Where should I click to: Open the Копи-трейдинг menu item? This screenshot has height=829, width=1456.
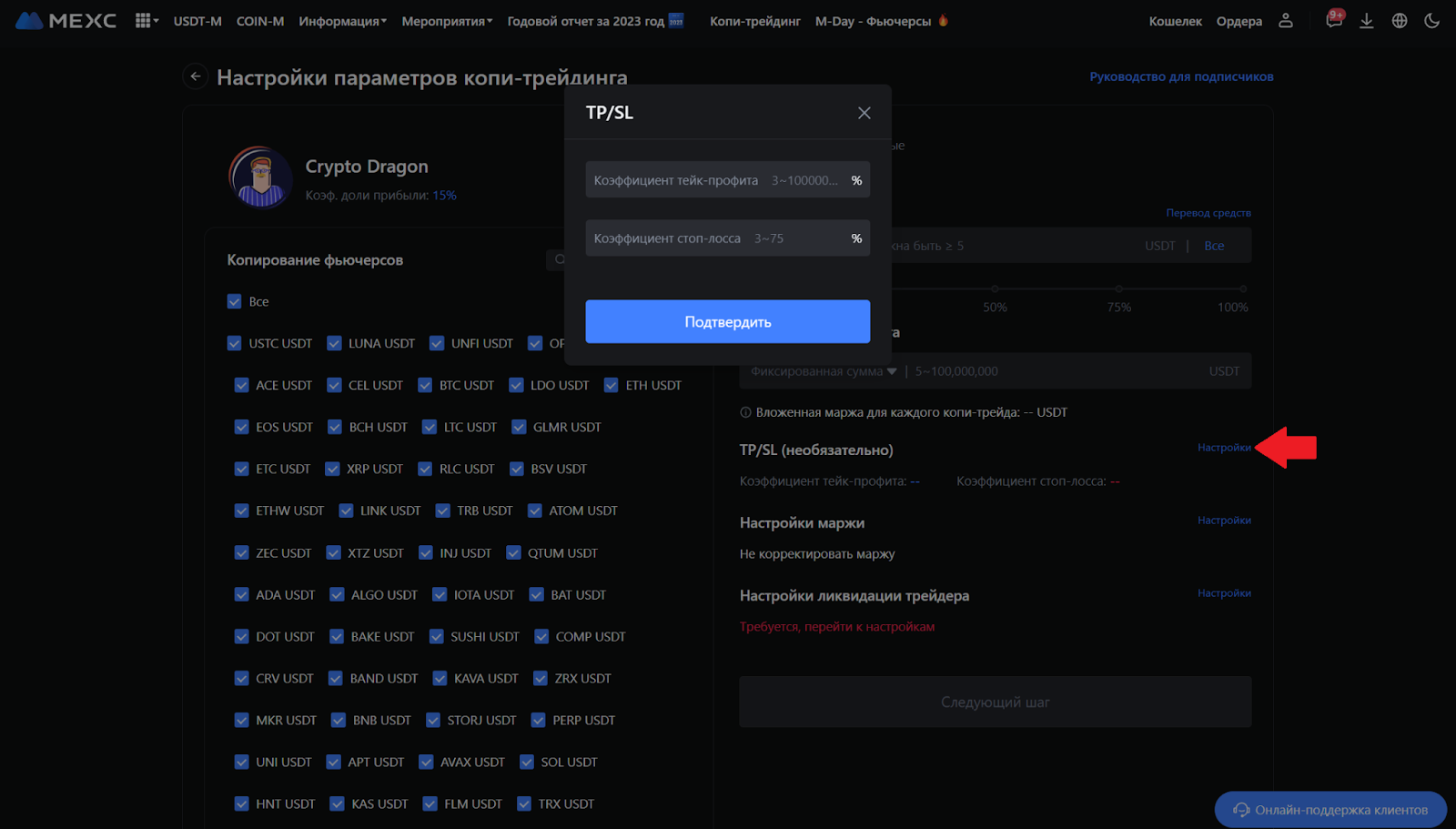[x=754, y=21]
